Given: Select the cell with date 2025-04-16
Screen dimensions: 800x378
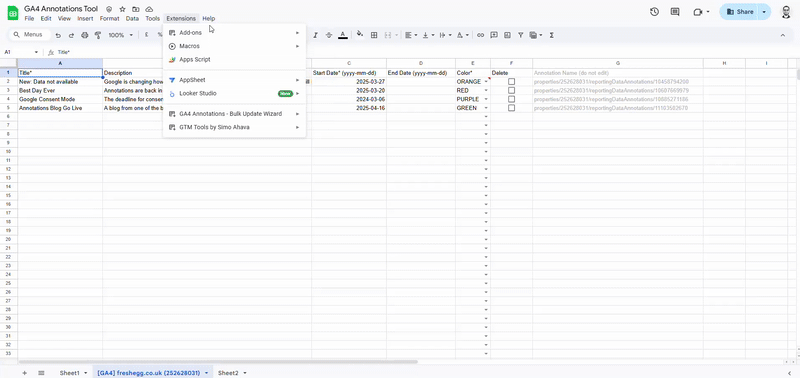Looking at the screenshot, I should point(349,108).
